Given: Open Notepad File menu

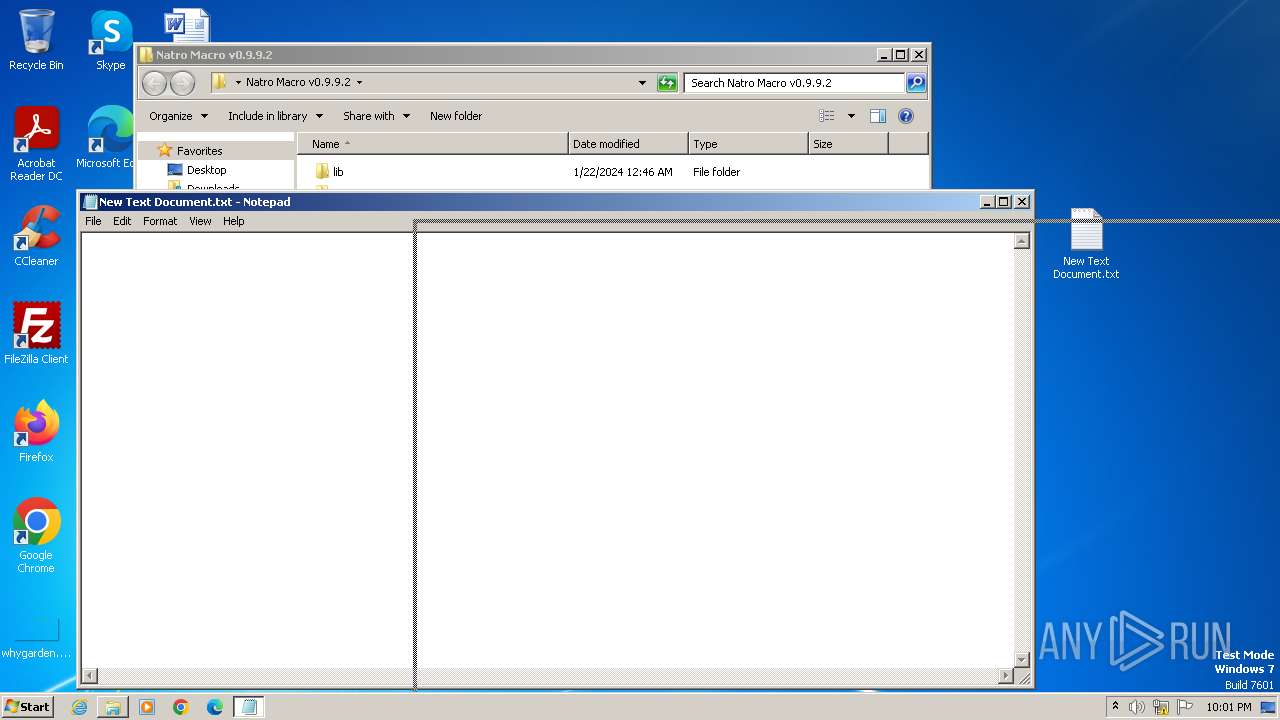Looking at the screenshot, I should [93, 221].
